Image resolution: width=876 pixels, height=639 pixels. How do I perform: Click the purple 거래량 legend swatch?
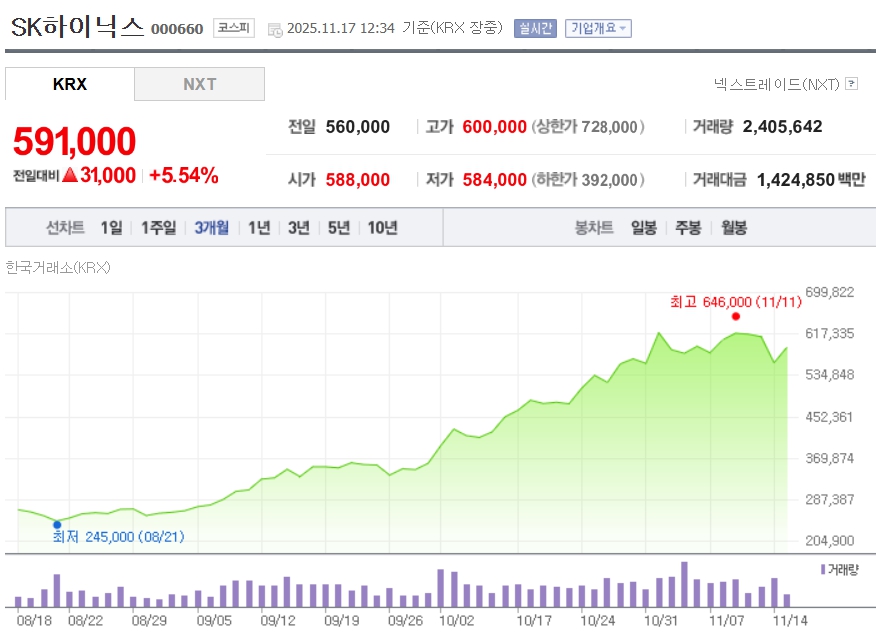click(822, 569)
